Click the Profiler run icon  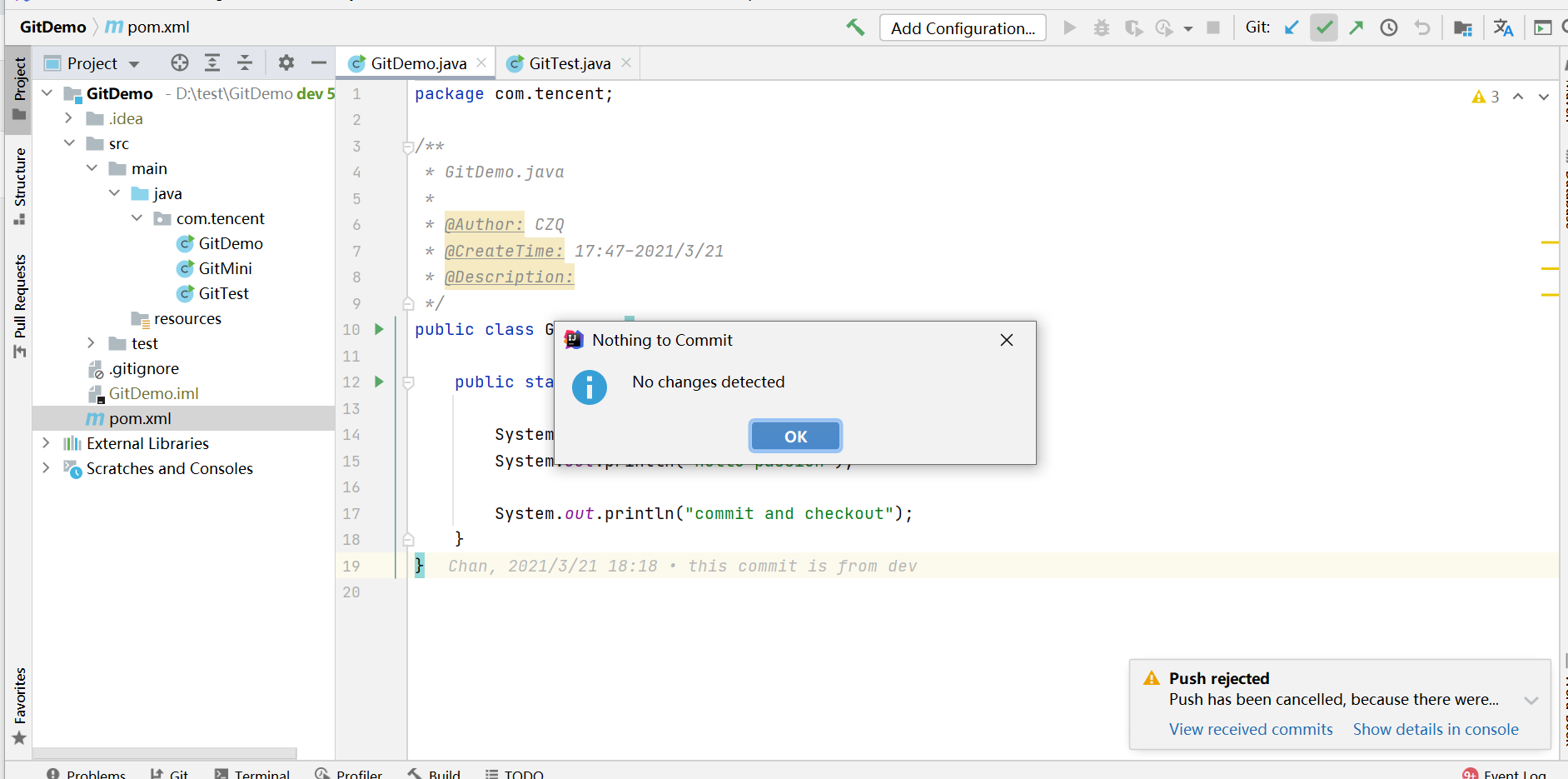coord(1164,27)
